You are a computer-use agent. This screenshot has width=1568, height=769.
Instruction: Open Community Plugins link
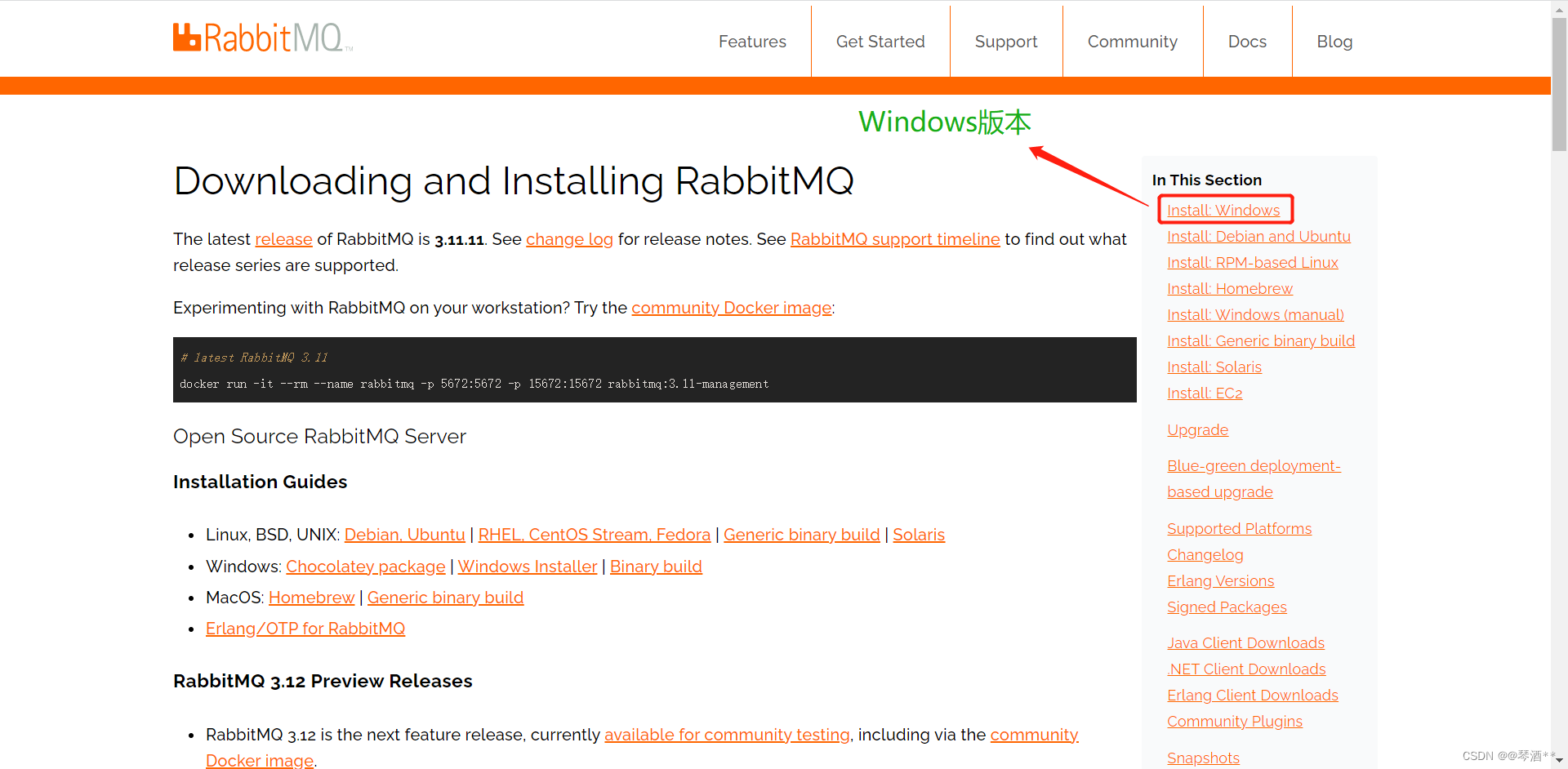(x=1235, y=722)
